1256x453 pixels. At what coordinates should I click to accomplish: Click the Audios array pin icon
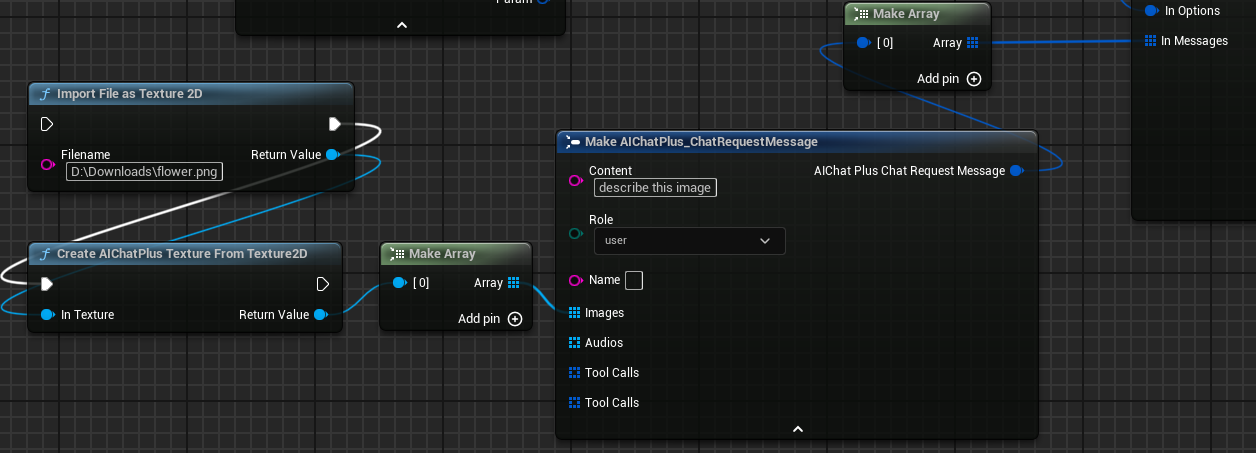[574, 343]
